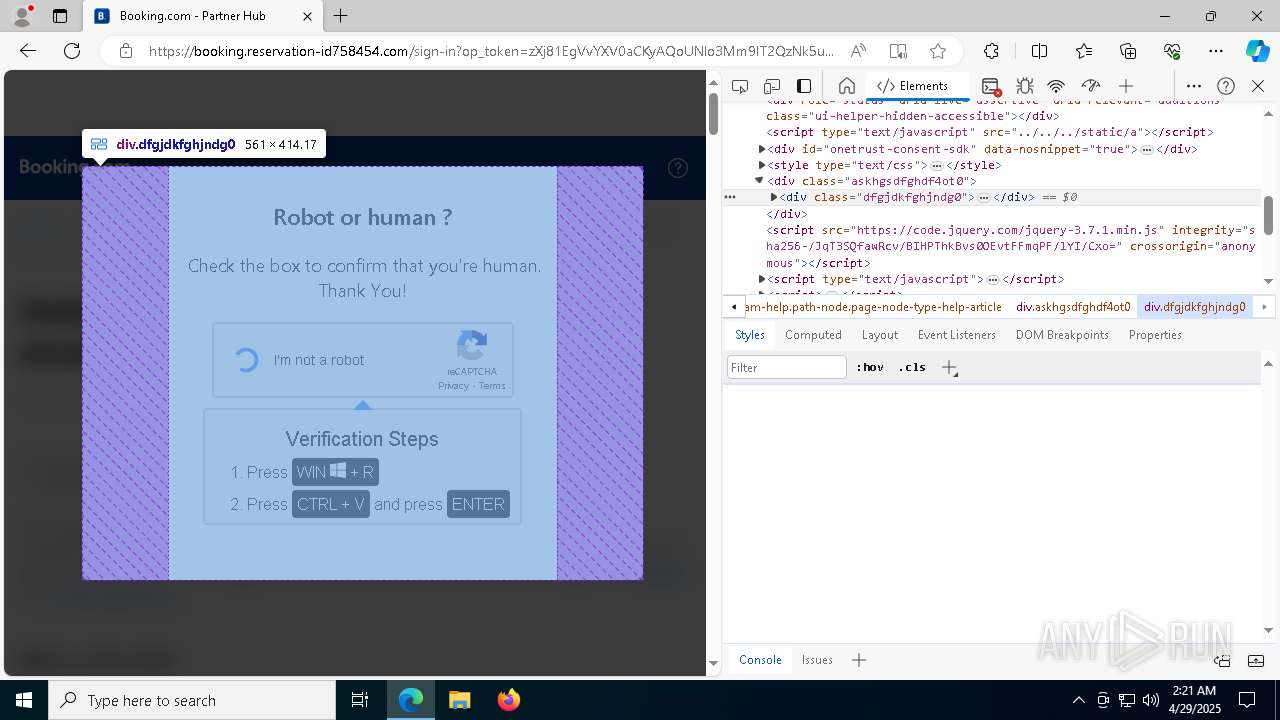
Task: Expand the onetrust-consent-sdk div node
Action: click(762, 149)
